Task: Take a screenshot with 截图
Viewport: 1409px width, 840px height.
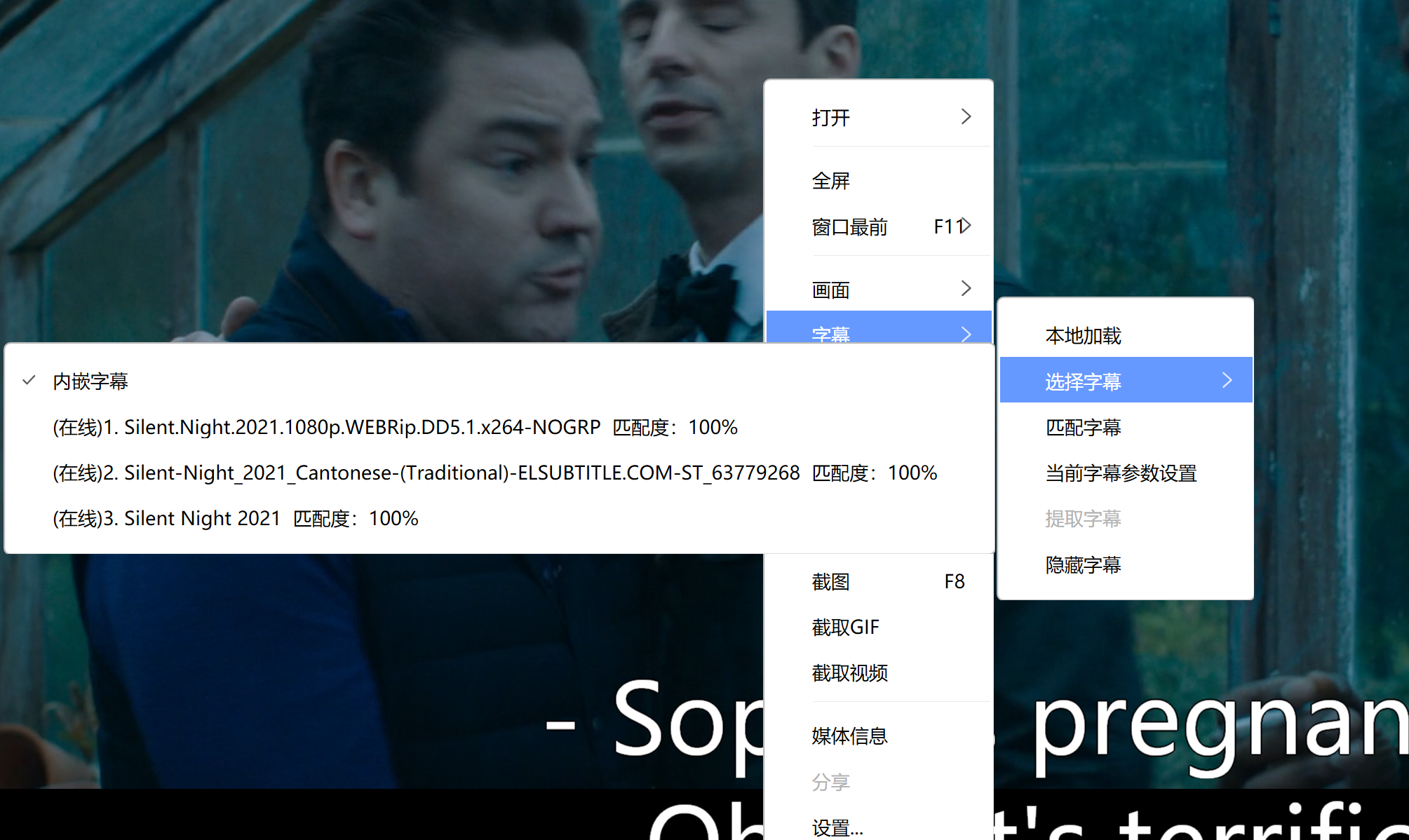Action: pos(831,581)
